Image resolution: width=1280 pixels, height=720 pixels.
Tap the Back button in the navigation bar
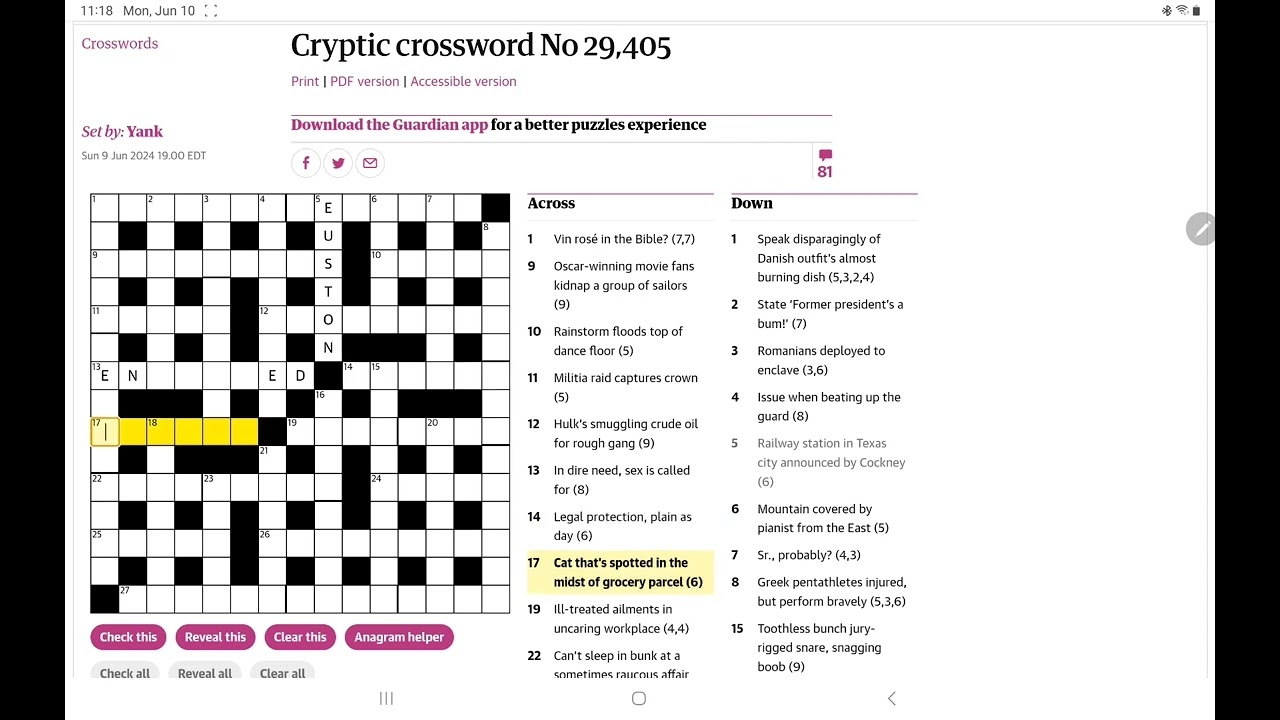click(x=891, y=698)
